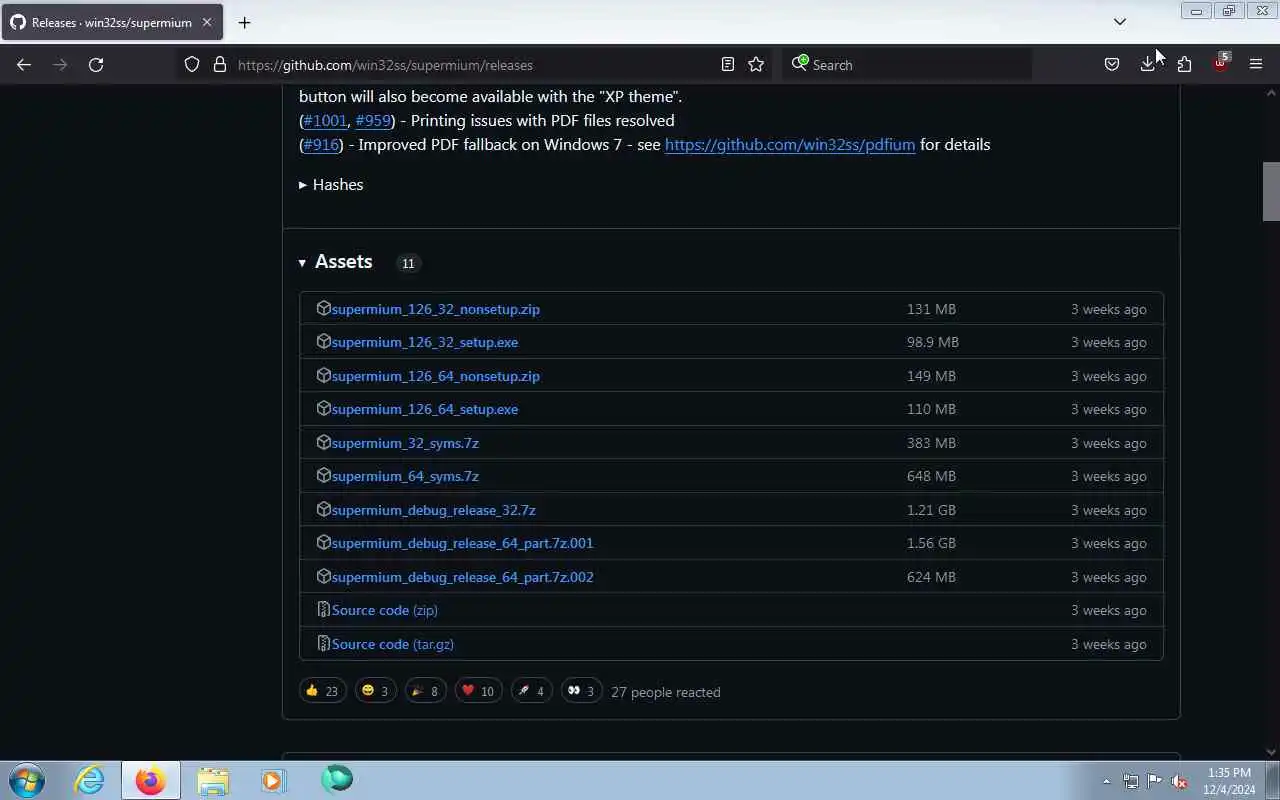Download supermium_64_syms.7z

click(405, 476)
